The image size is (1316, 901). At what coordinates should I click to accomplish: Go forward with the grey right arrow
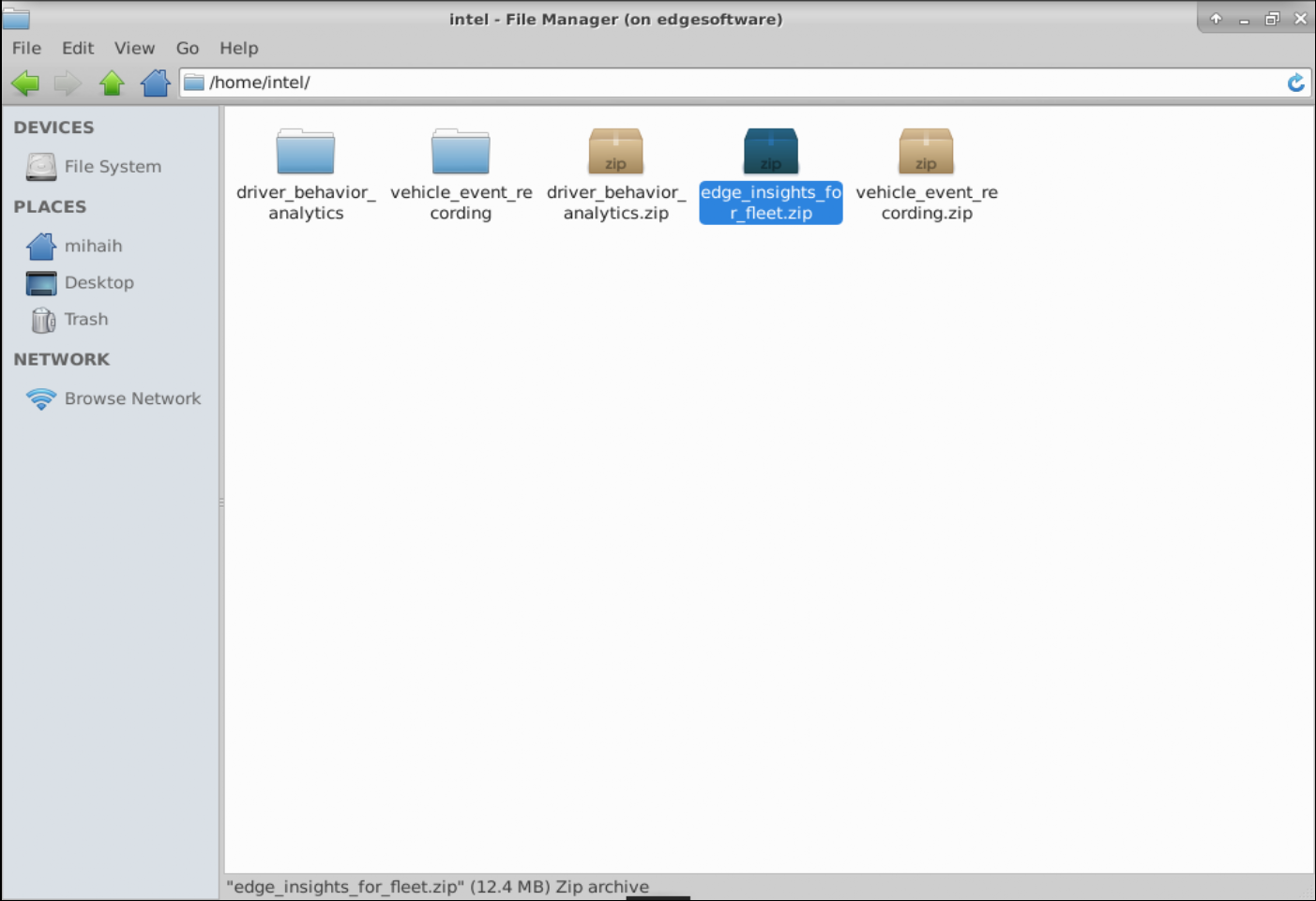click(68, 83)
